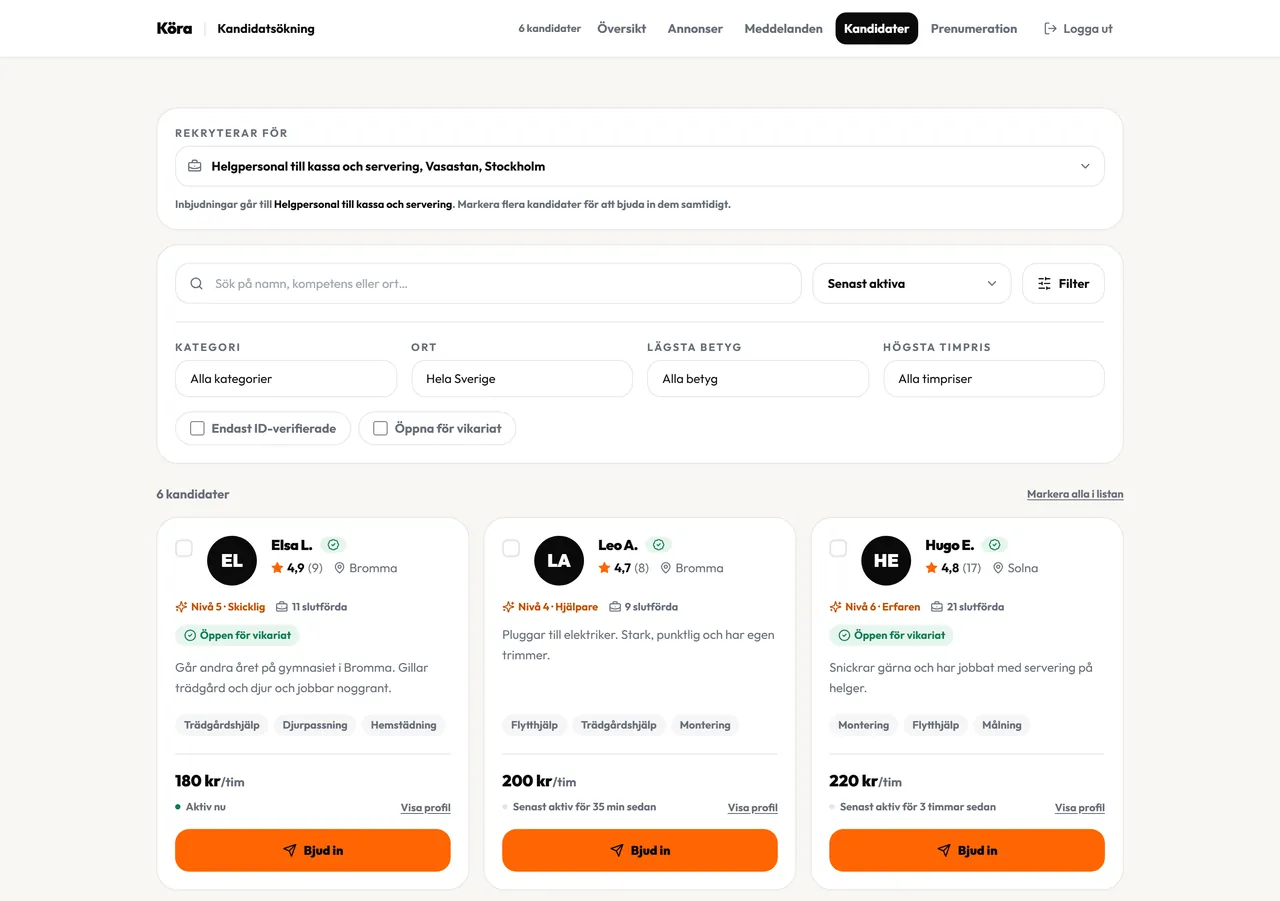
Task: Open the Ort dropdown showing Hela Sverige
Action: tap(522, 379)
